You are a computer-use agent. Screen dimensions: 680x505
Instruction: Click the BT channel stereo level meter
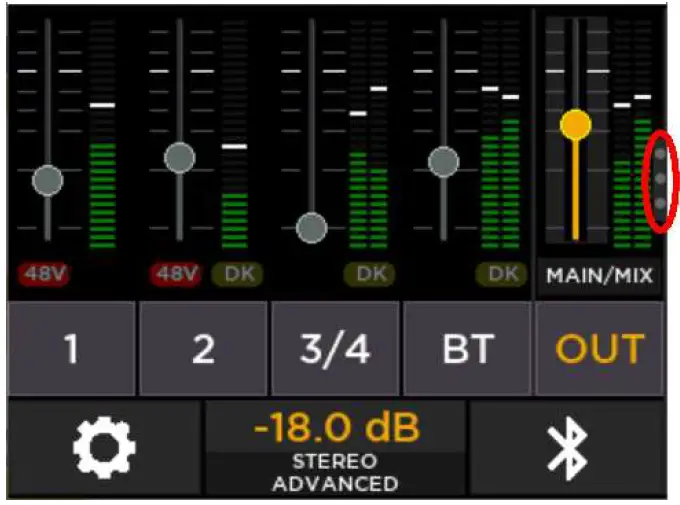pyautogui.click(x=500, y=134)
